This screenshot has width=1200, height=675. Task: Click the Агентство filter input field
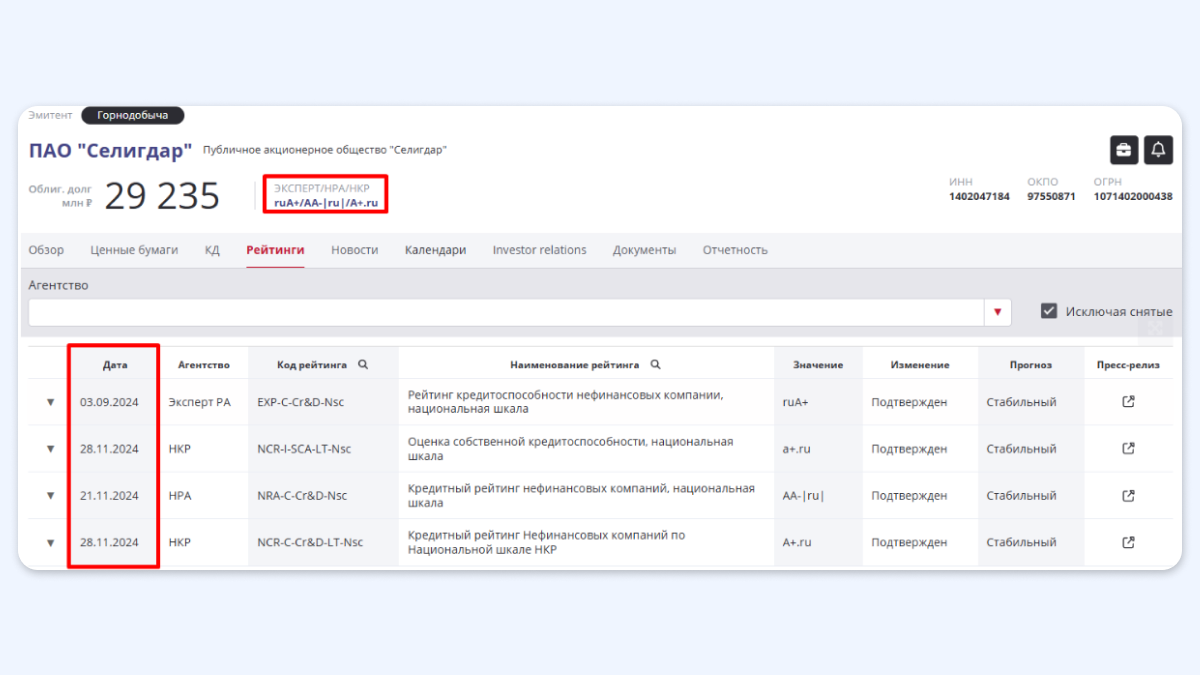pos(506,312)
